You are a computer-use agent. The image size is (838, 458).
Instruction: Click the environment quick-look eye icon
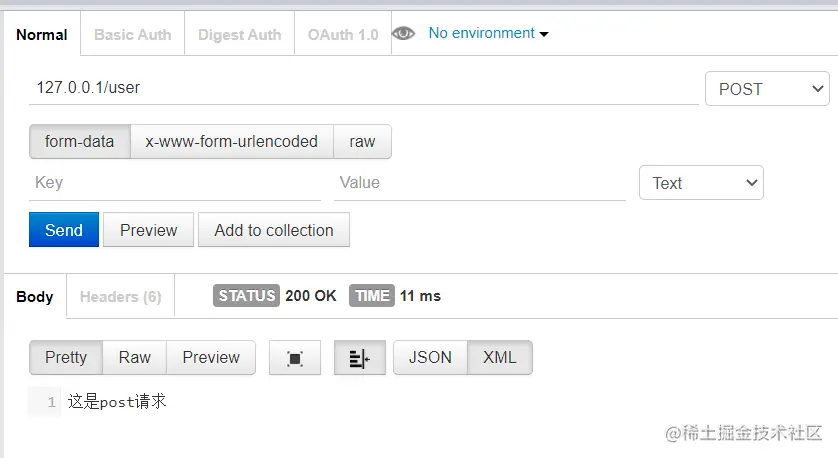click(x=404, y=34)
